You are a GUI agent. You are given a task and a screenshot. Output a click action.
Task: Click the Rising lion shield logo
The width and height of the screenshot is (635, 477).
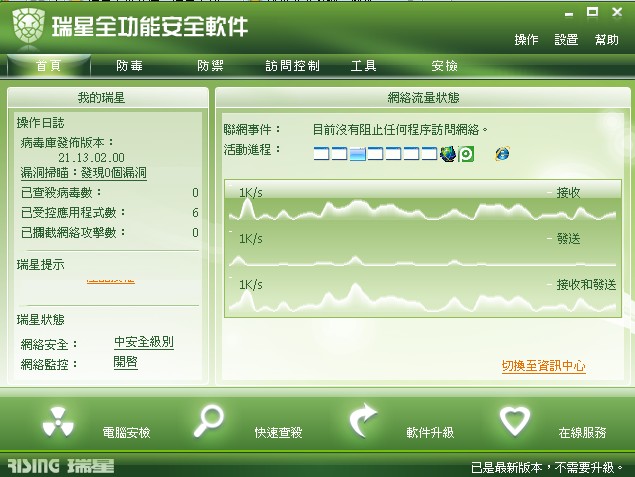pos(28,26)
